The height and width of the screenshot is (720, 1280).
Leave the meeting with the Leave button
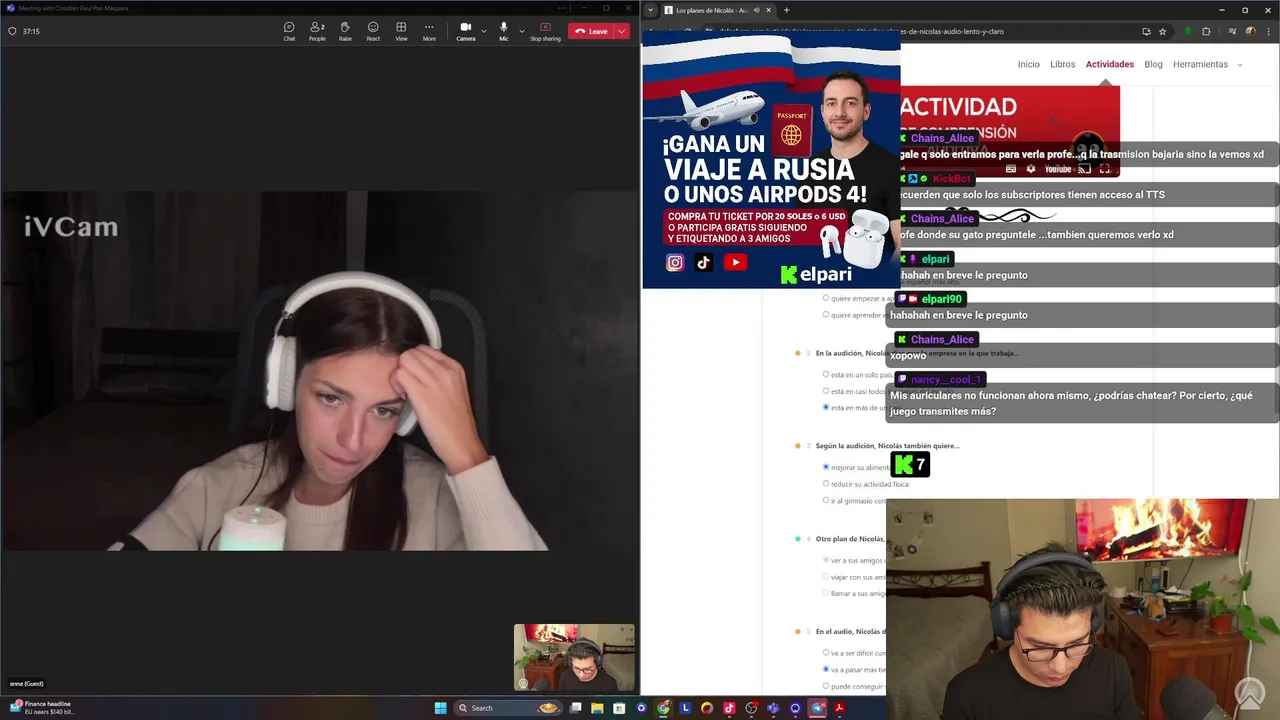point(591,31)
